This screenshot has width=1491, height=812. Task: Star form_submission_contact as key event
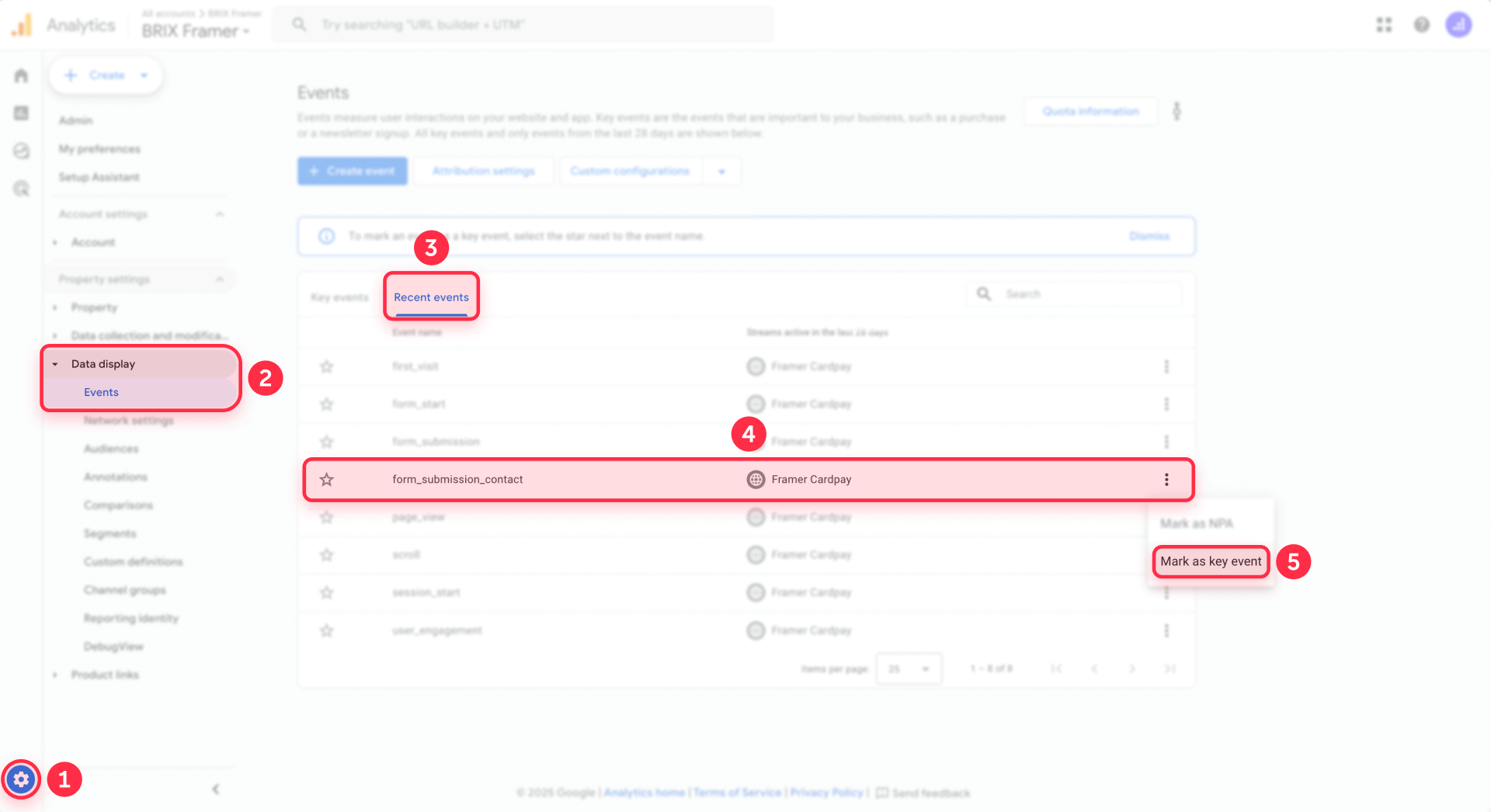[326, 479]
